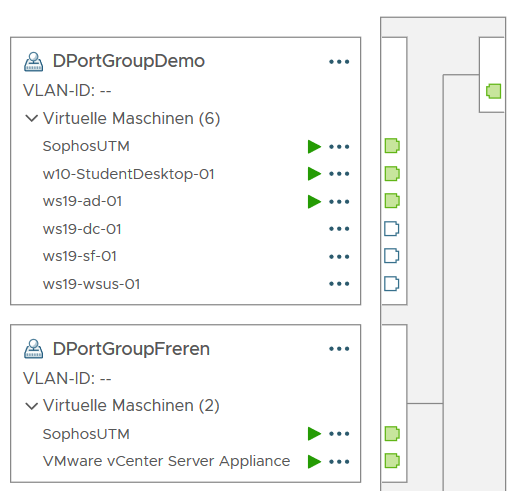The height and width of the screenshot is (491, 513).
Task: Select w10-StudentDesktop-01 virtual machine entry
Action: pos(128,174)
